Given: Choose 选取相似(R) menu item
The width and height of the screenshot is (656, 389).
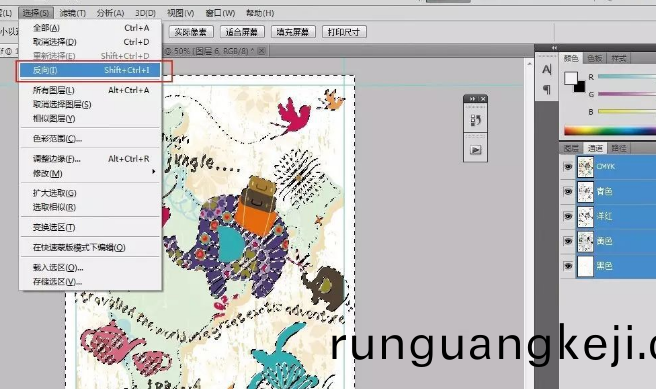Looking at the screenshot, I should (x=91, y=207).
